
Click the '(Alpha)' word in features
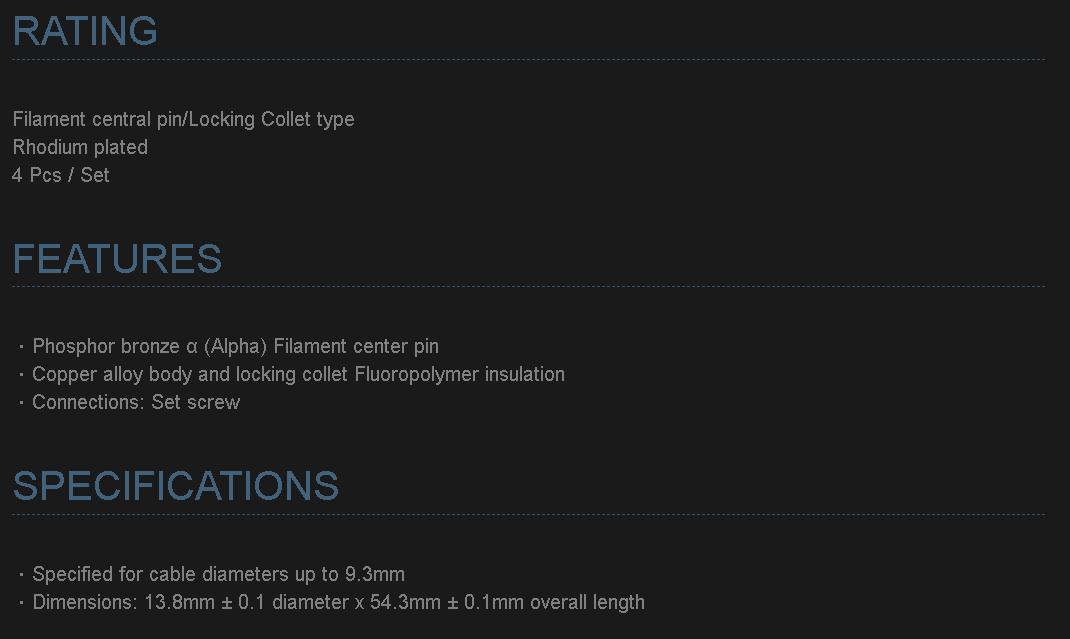[x=235, y=346]
